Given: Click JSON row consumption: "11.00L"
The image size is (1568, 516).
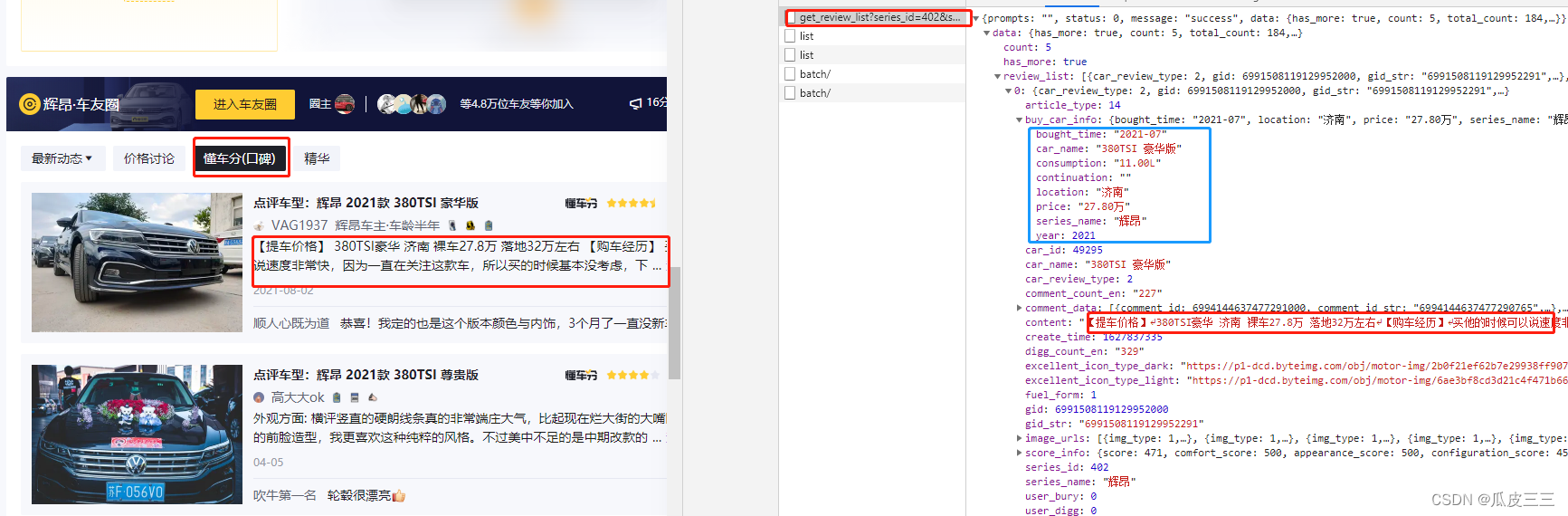Looking at the screenshot, I should (1098, 163).
